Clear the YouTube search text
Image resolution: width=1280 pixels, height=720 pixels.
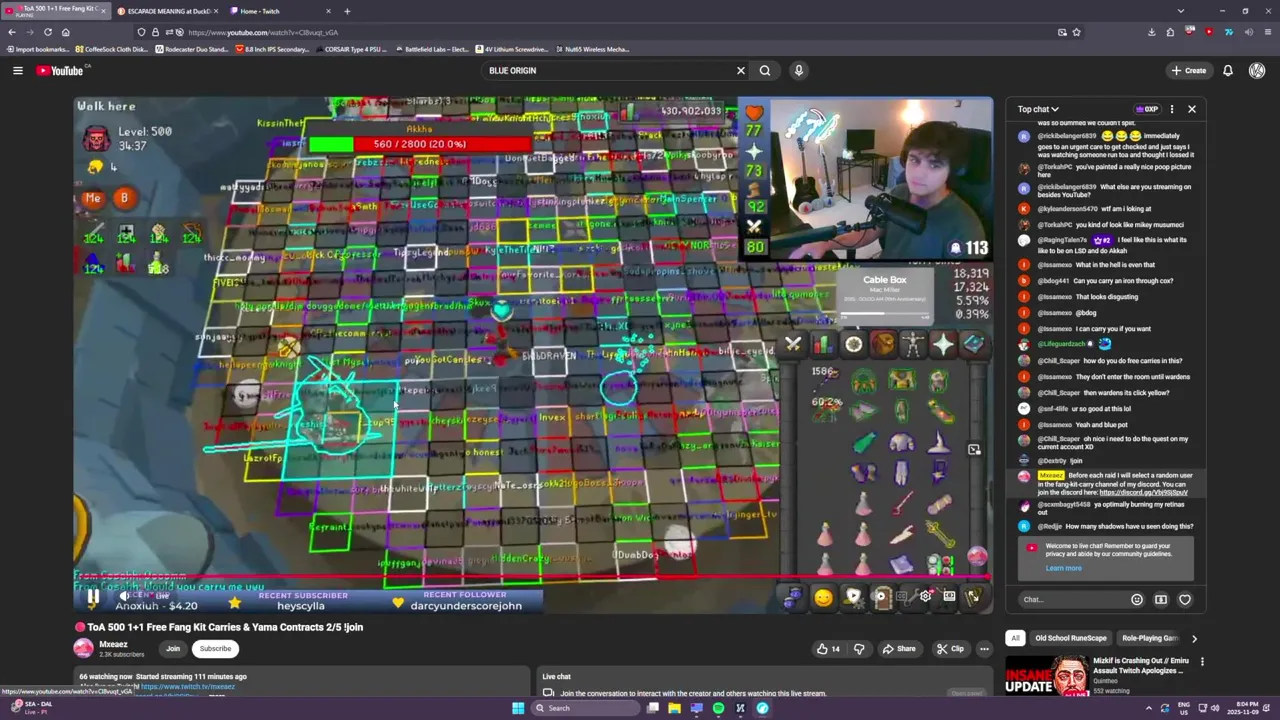point(741,70)
